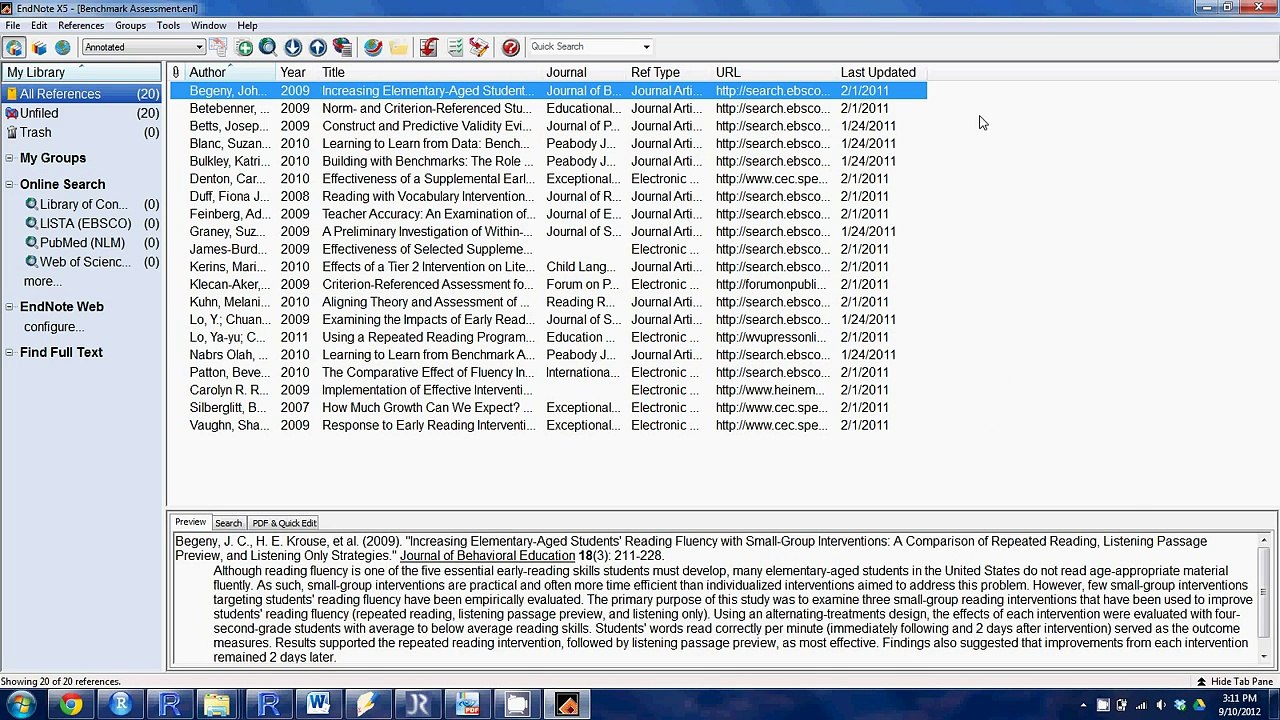Open Microsoft Word from taskbar
Image resolution: width=1280 pixels, height=720 pixels.
pyautogui.click(x=319, y=705)
